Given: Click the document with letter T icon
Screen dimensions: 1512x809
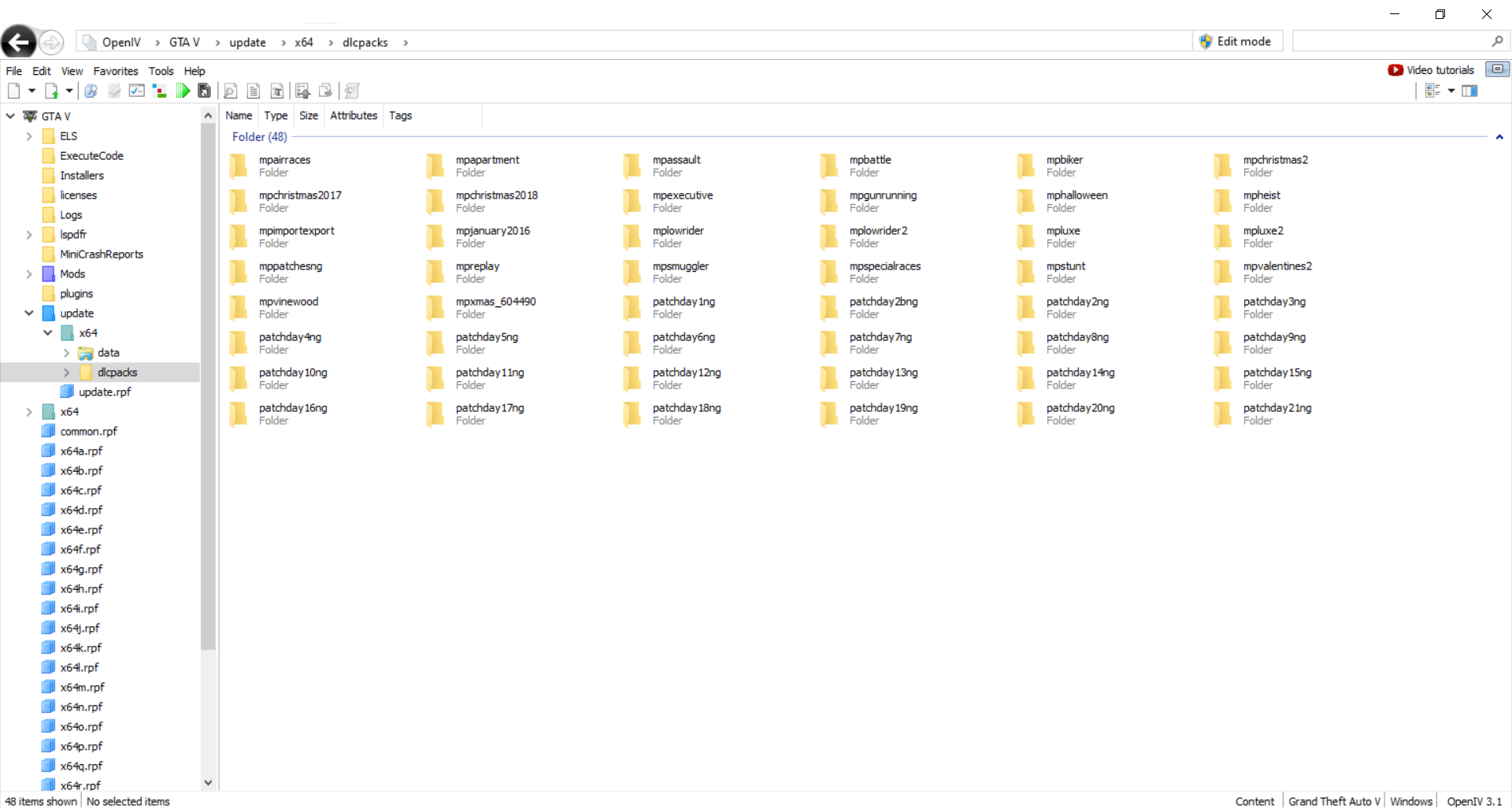Looking at the screenshot, I should [277, 91].
